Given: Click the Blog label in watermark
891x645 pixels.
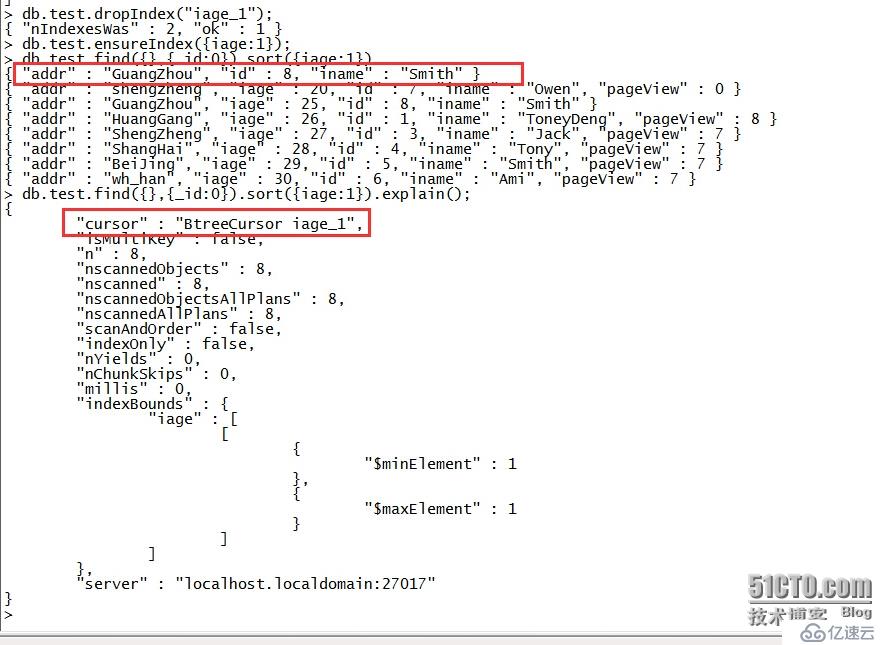Looking at the screenshot, I should [856, 613].
